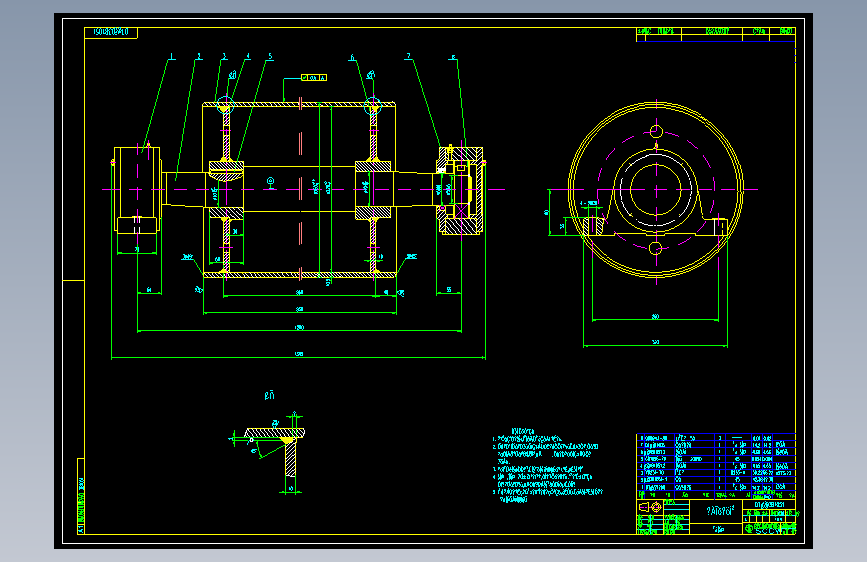The image size is (867, 562).
Task: Select the coupling hub at shaft left end
Action: point(137,190)
